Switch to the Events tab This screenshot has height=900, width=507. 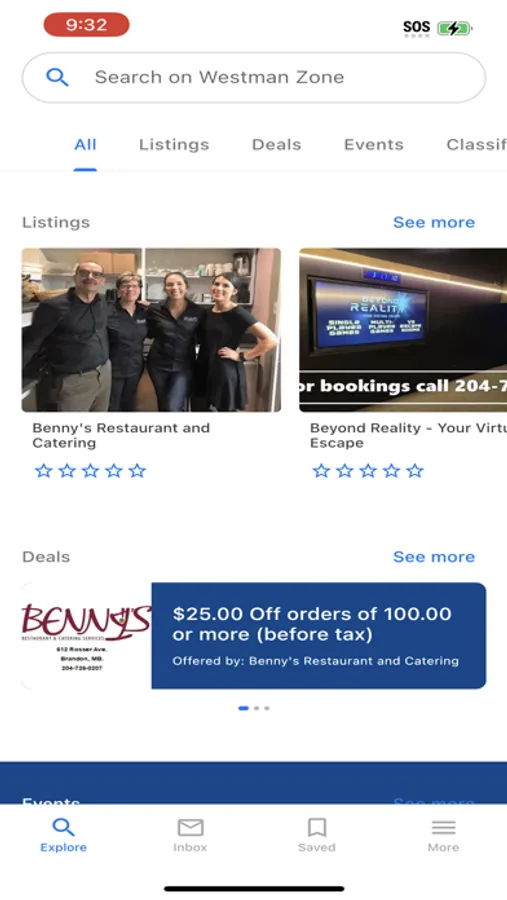[374, 145]
